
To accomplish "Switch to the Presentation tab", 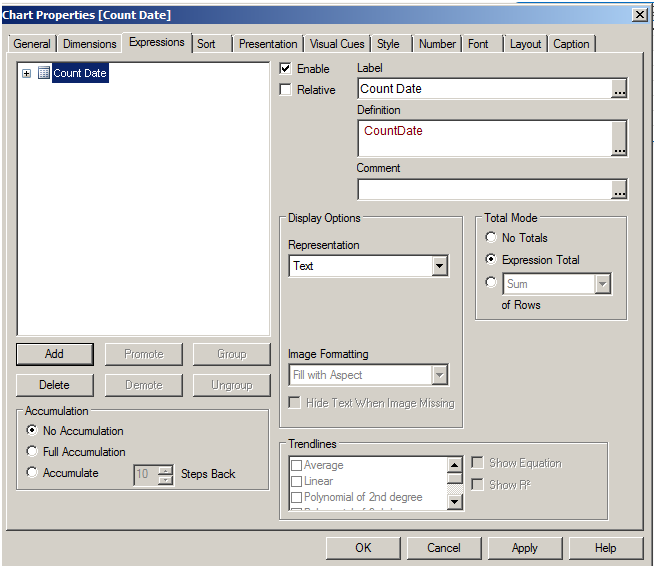I will (268, 44).
